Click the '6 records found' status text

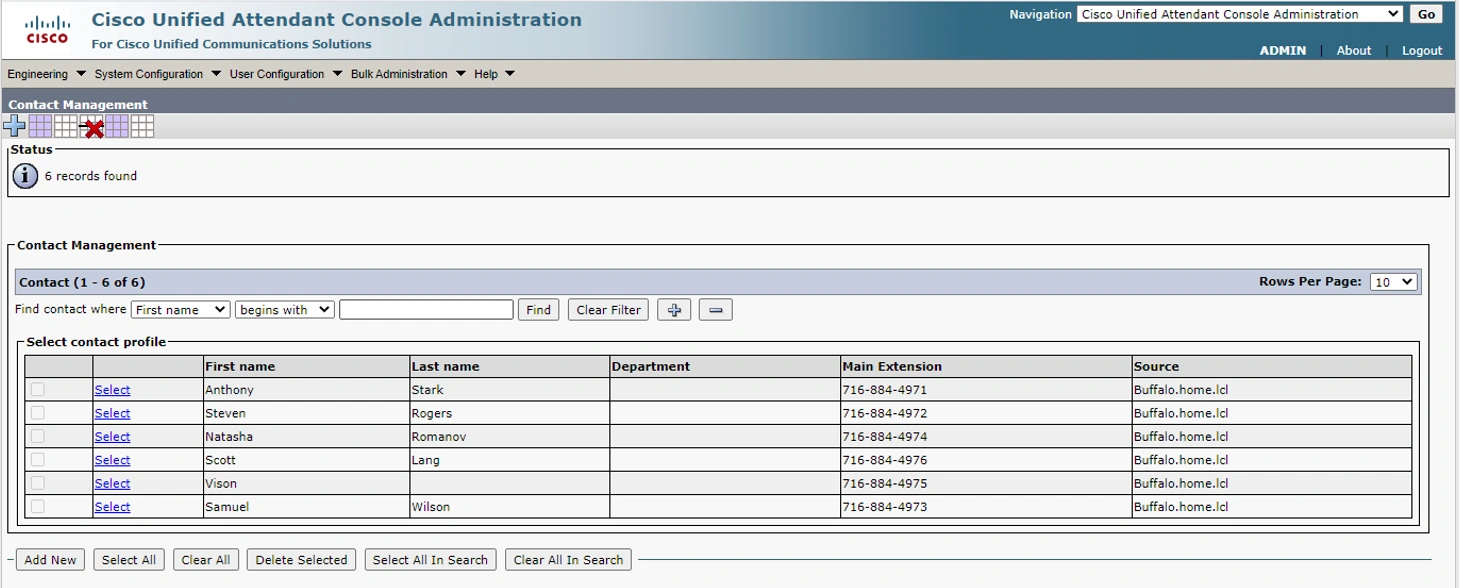pos(91,176)
